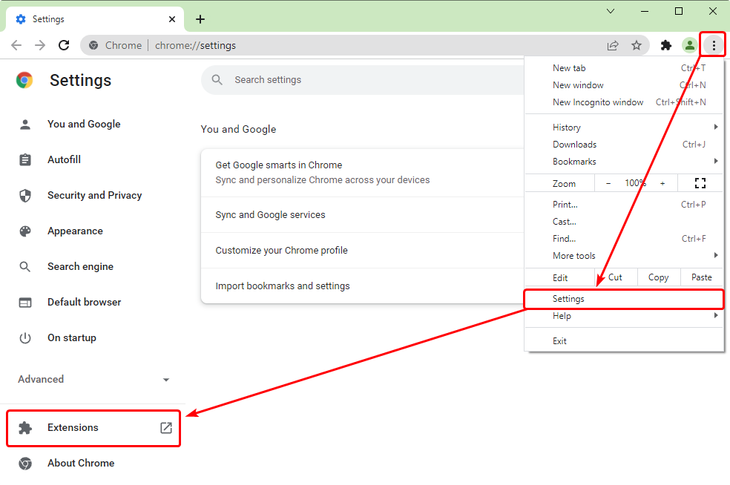730x485 pixels.
Task: Choose New Incognito window from menu
Action: (x=598, y=102)
